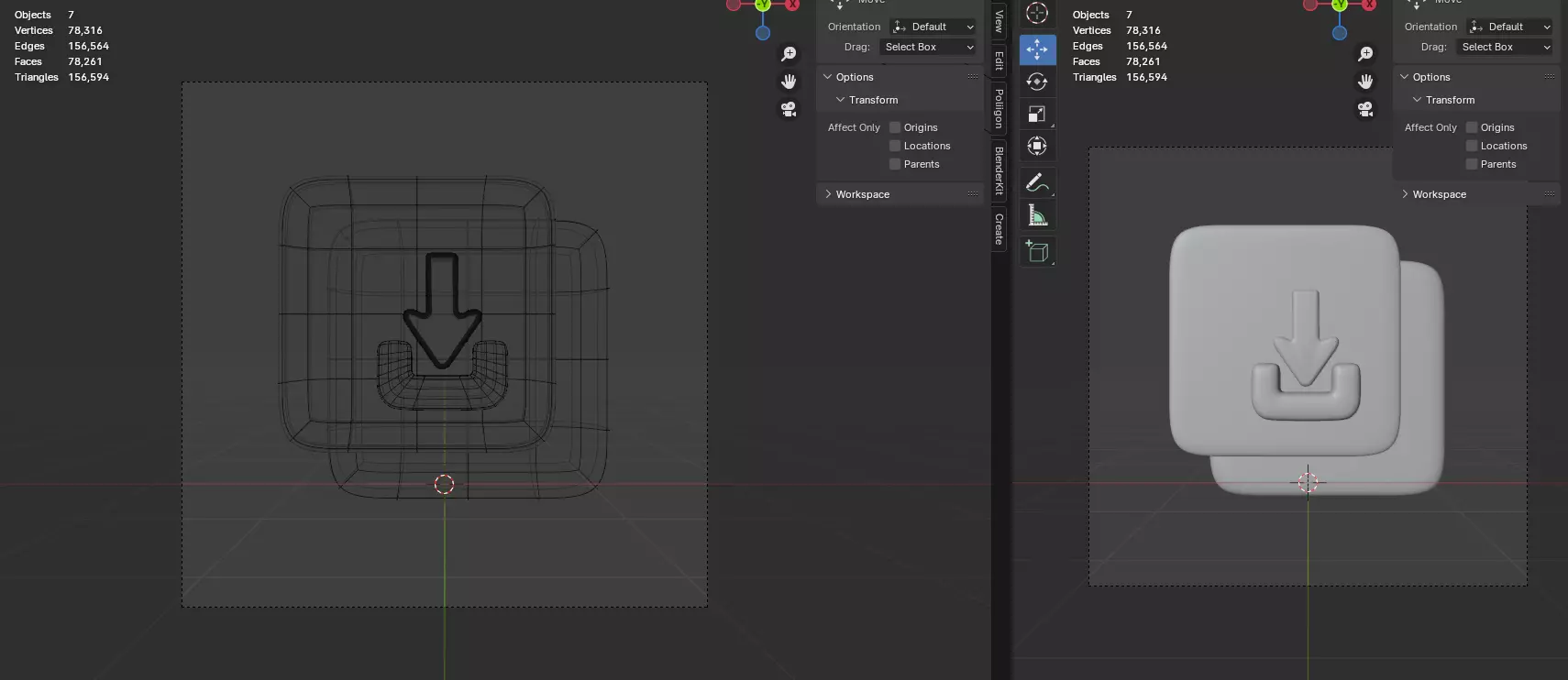Expand the Workspace panel in left sidebar
Screen dimensions: 1568x680
point(828,194)
